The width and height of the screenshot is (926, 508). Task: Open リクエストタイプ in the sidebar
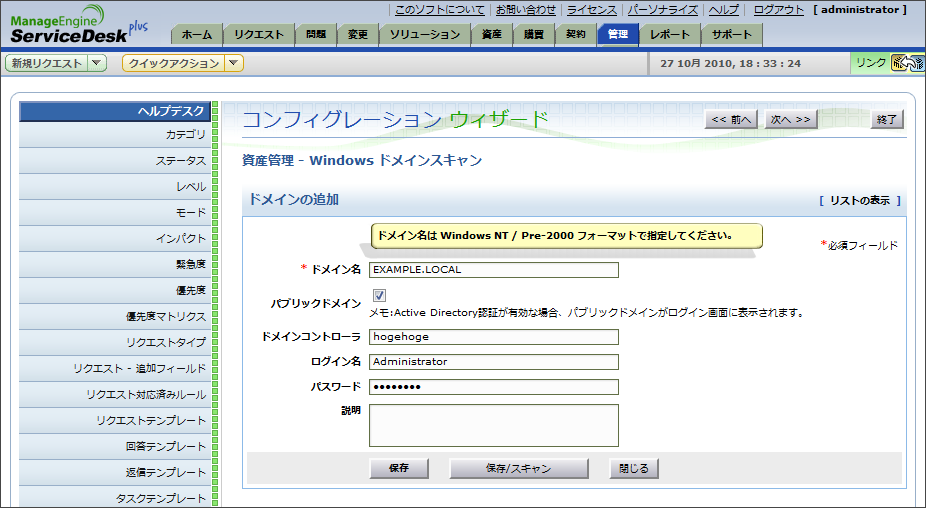pyautogui.click(x=115, y=343)
